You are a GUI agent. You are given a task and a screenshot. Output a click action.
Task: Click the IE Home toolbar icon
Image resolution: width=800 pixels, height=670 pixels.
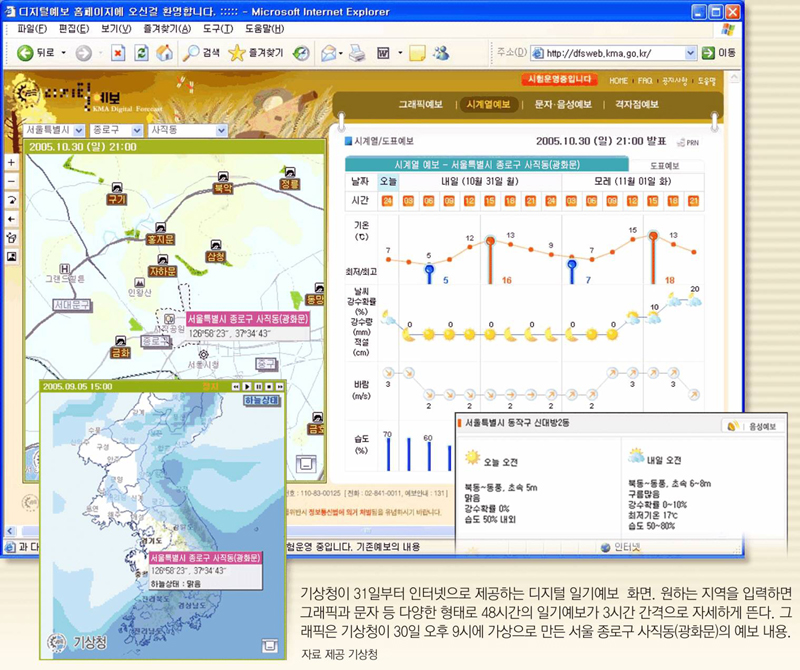(x=164, y=52)
